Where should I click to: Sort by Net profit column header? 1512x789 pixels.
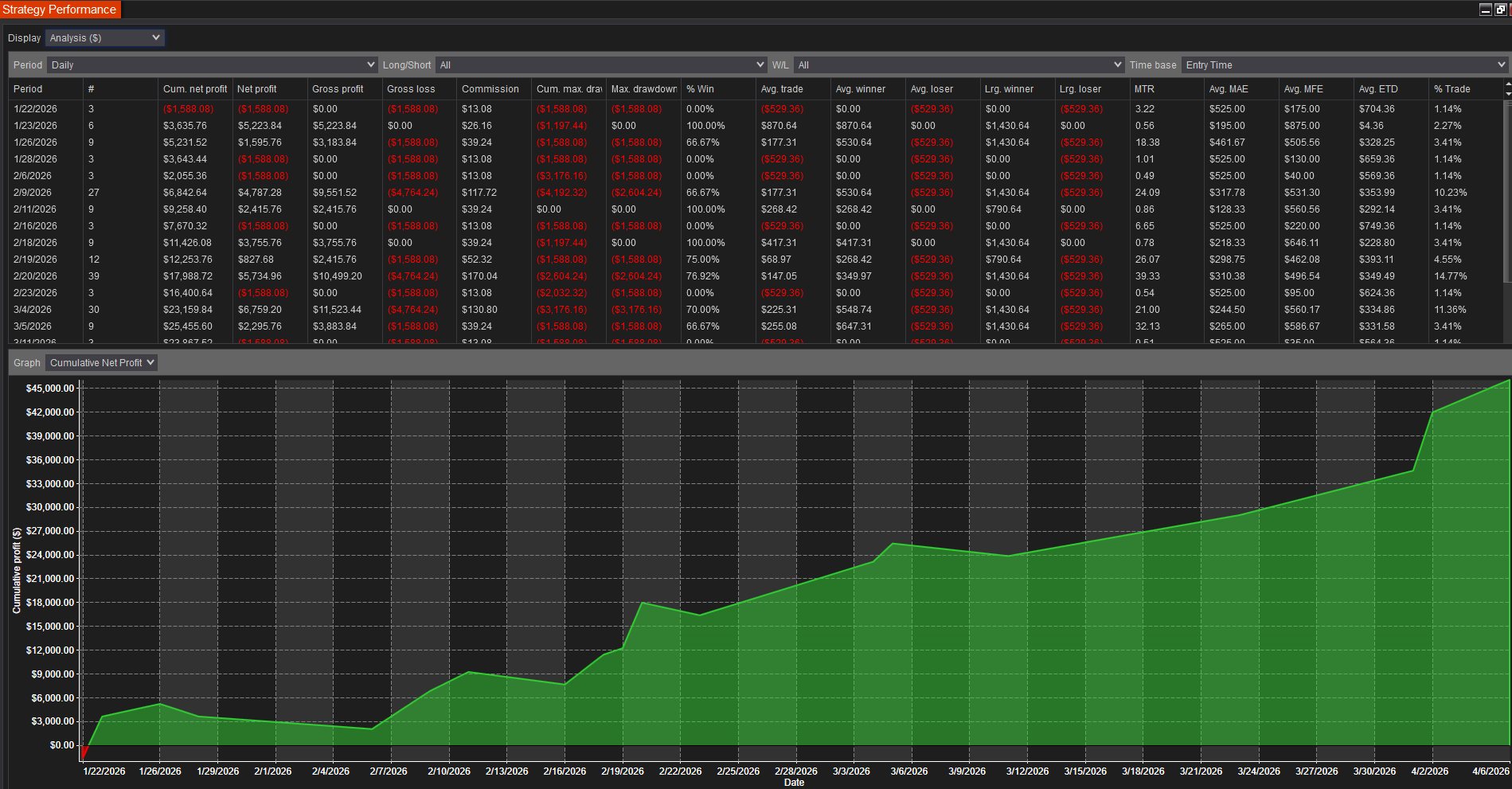[x=270, y=89]
